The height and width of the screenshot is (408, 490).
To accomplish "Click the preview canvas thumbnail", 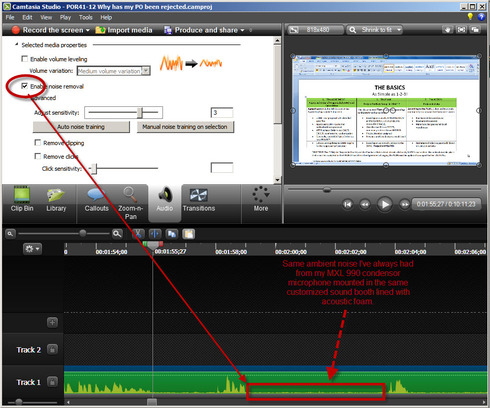I will click(x=386, y=110).
